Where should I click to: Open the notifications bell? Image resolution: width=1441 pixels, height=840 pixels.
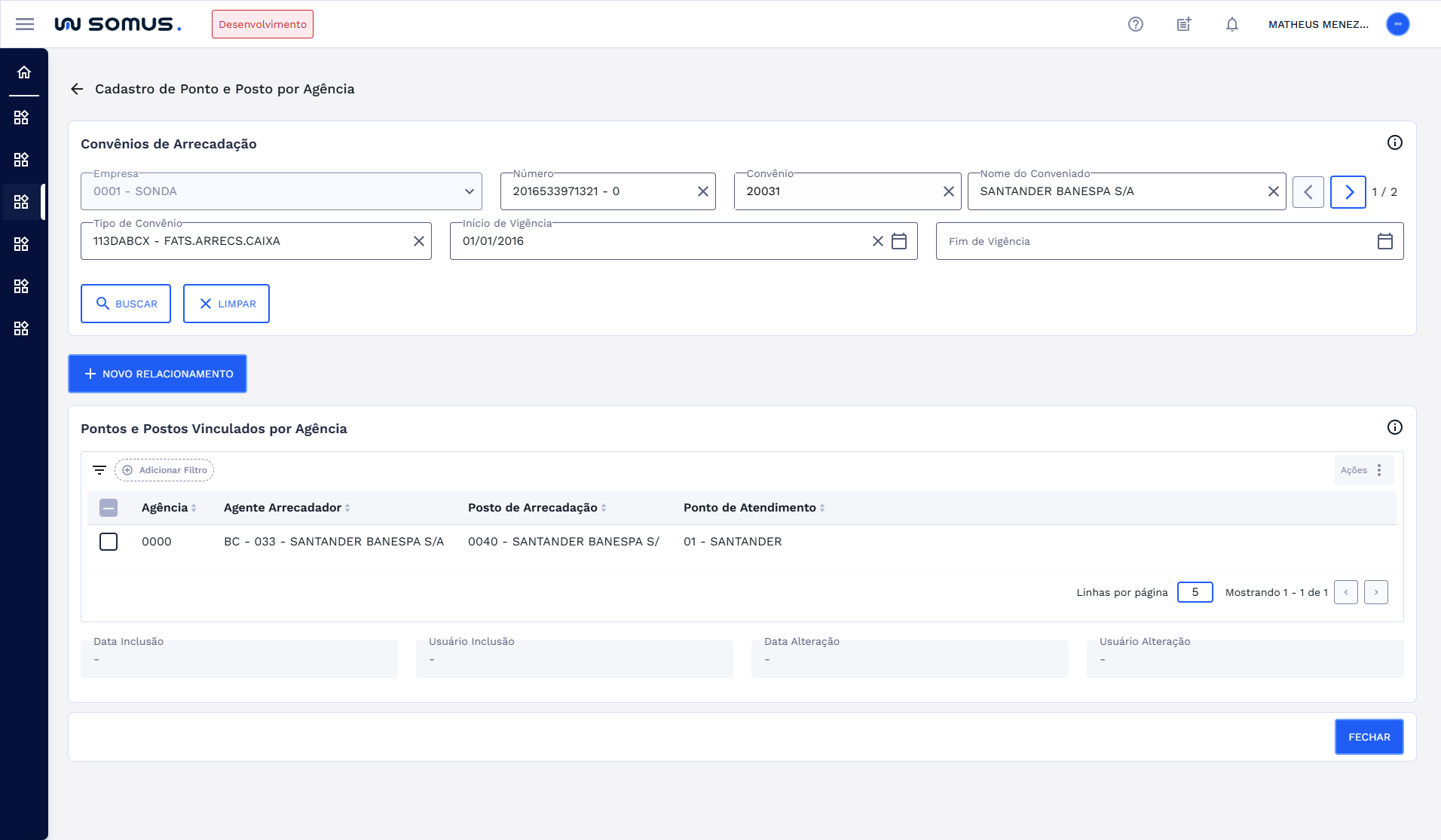(x=1232, y=24)
